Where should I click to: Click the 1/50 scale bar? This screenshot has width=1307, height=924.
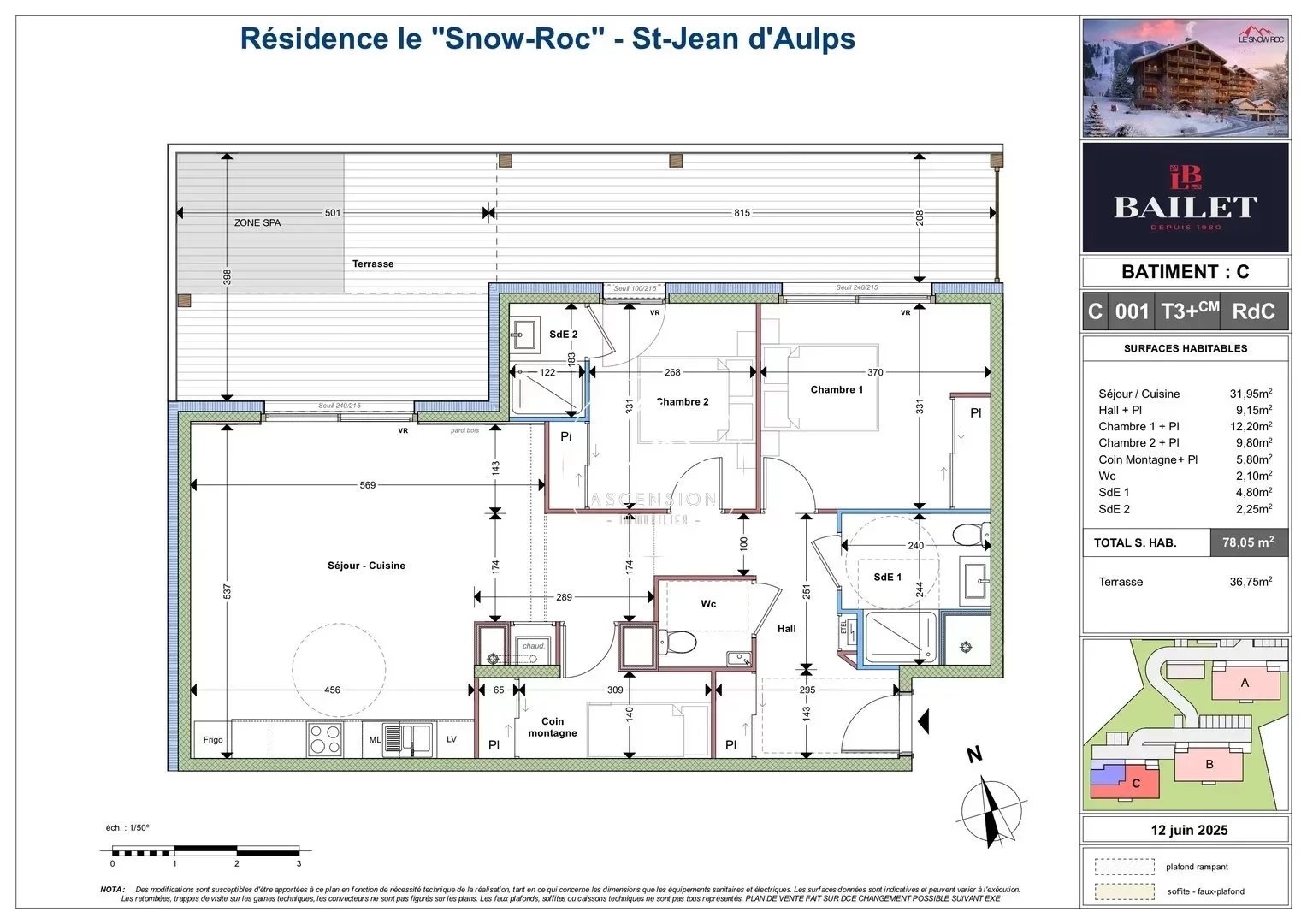coord(205,851)
